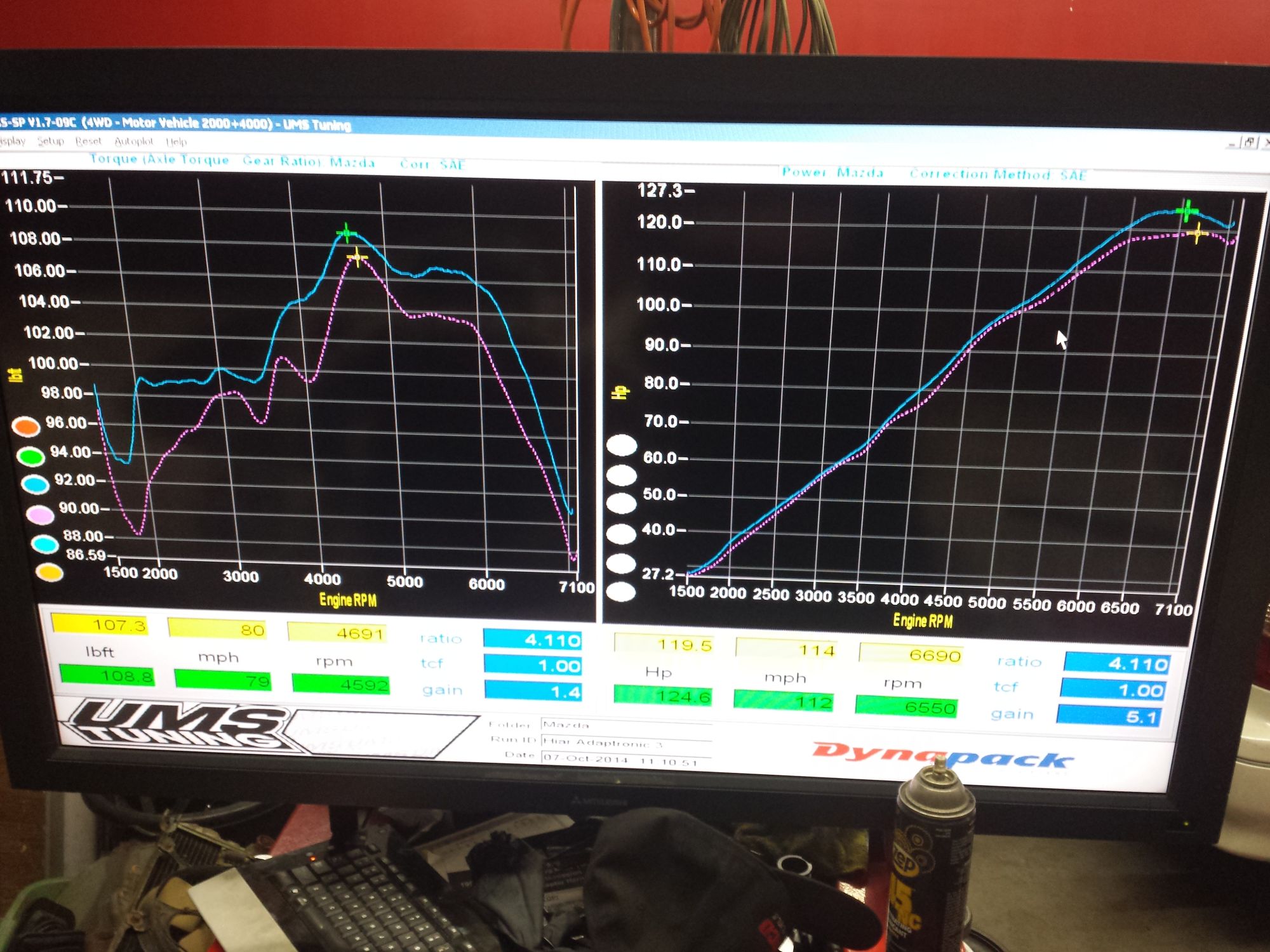Click yellow crosshair marker on power curve
1270x952 pixels.
click(x=1197, y=234)
